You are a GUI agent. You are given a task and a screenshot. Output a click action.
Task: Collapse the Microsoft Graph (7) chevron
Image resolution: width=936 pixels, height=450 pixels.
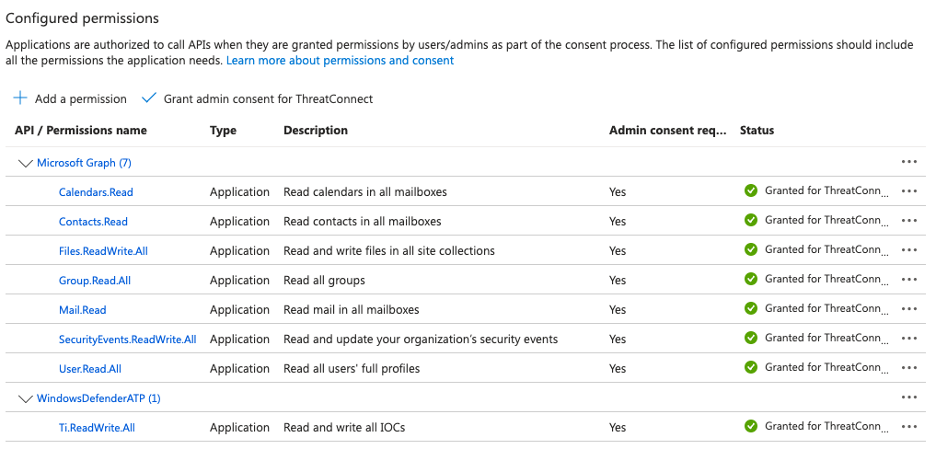coord(25,164)
